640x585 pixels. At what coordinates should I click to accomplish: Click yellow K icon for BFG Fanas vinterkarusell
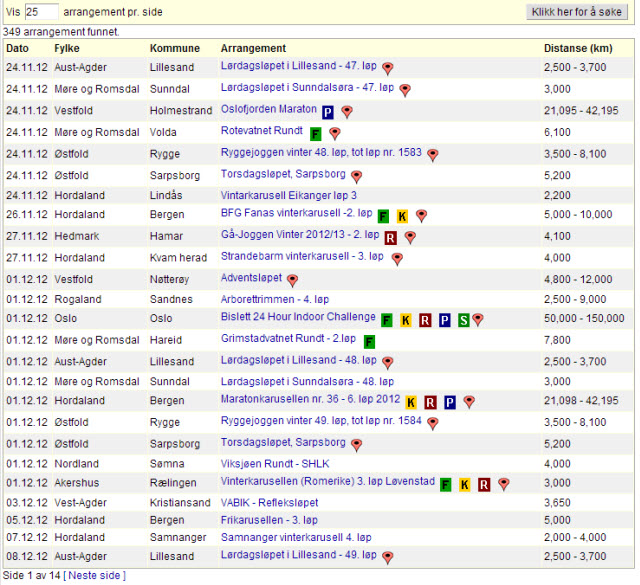[402, 216]
